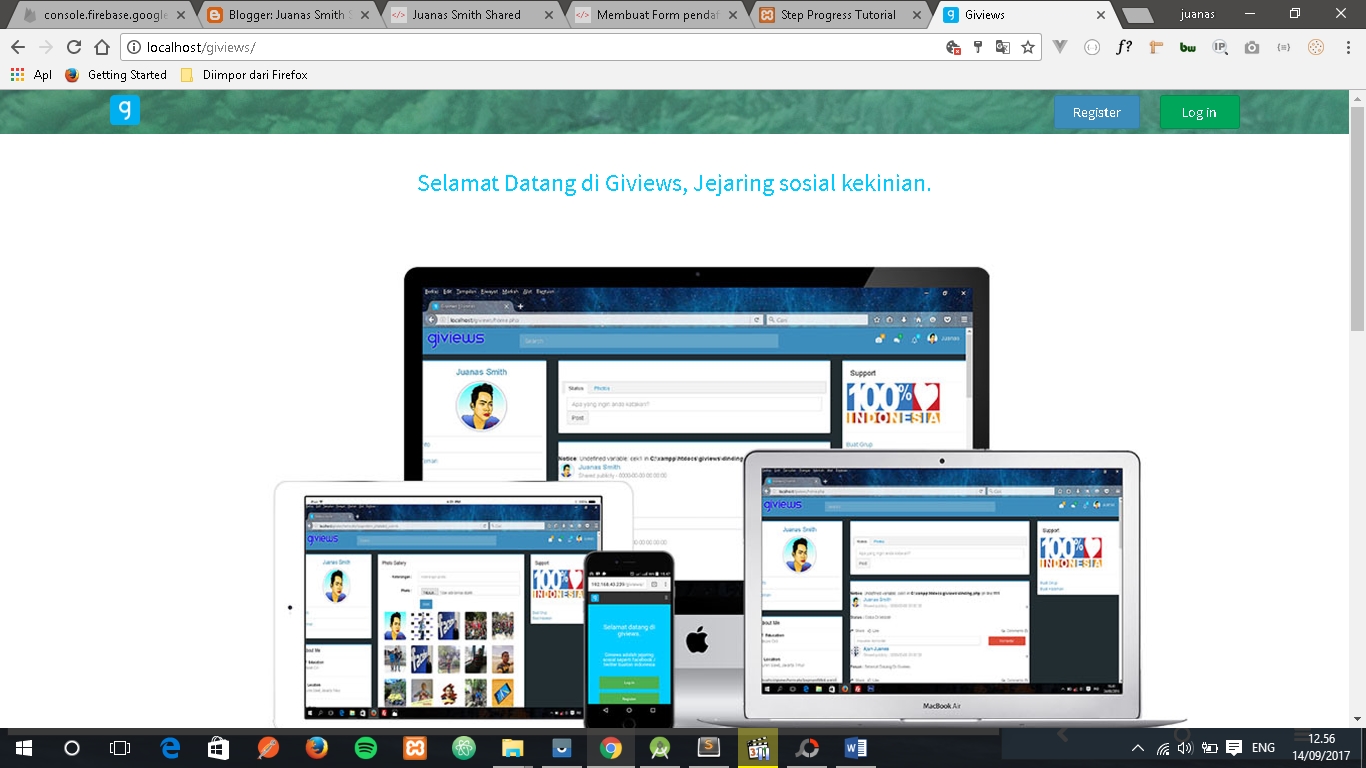Open the Getting Started bookmark
Screen dimensions: 1366x768
click(x=116, y=75)
